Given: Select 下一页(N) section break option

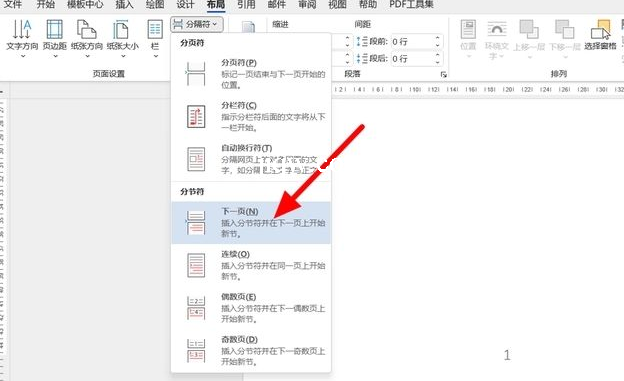Looking at the screenshot, I should (251, 223).
